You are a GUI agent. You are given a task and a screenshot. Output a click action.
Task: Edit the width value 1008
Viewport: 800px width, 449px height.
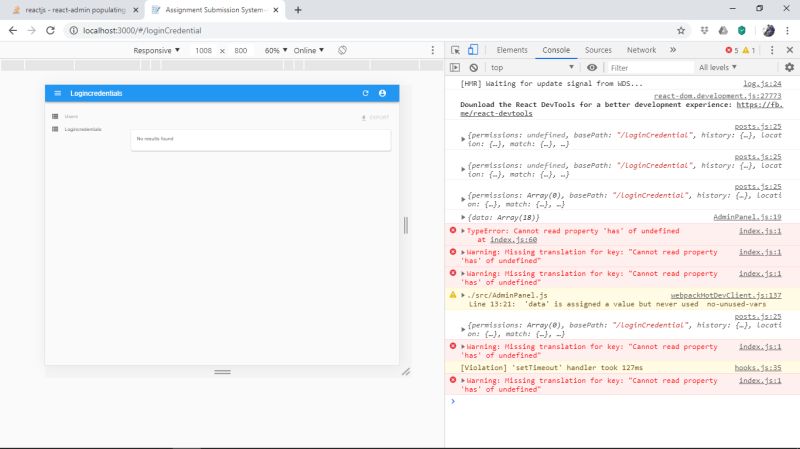click(x=203, y=50)
